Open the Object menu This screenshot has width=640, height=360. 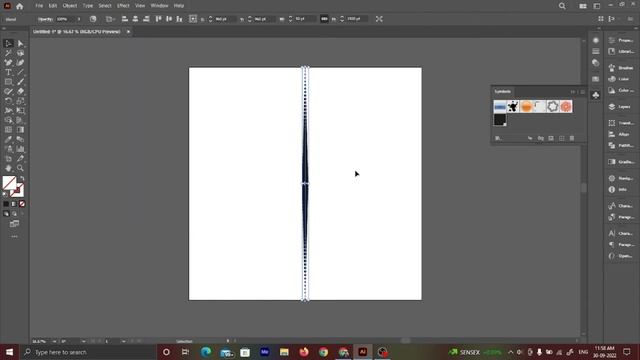click(x=70, y=6)
